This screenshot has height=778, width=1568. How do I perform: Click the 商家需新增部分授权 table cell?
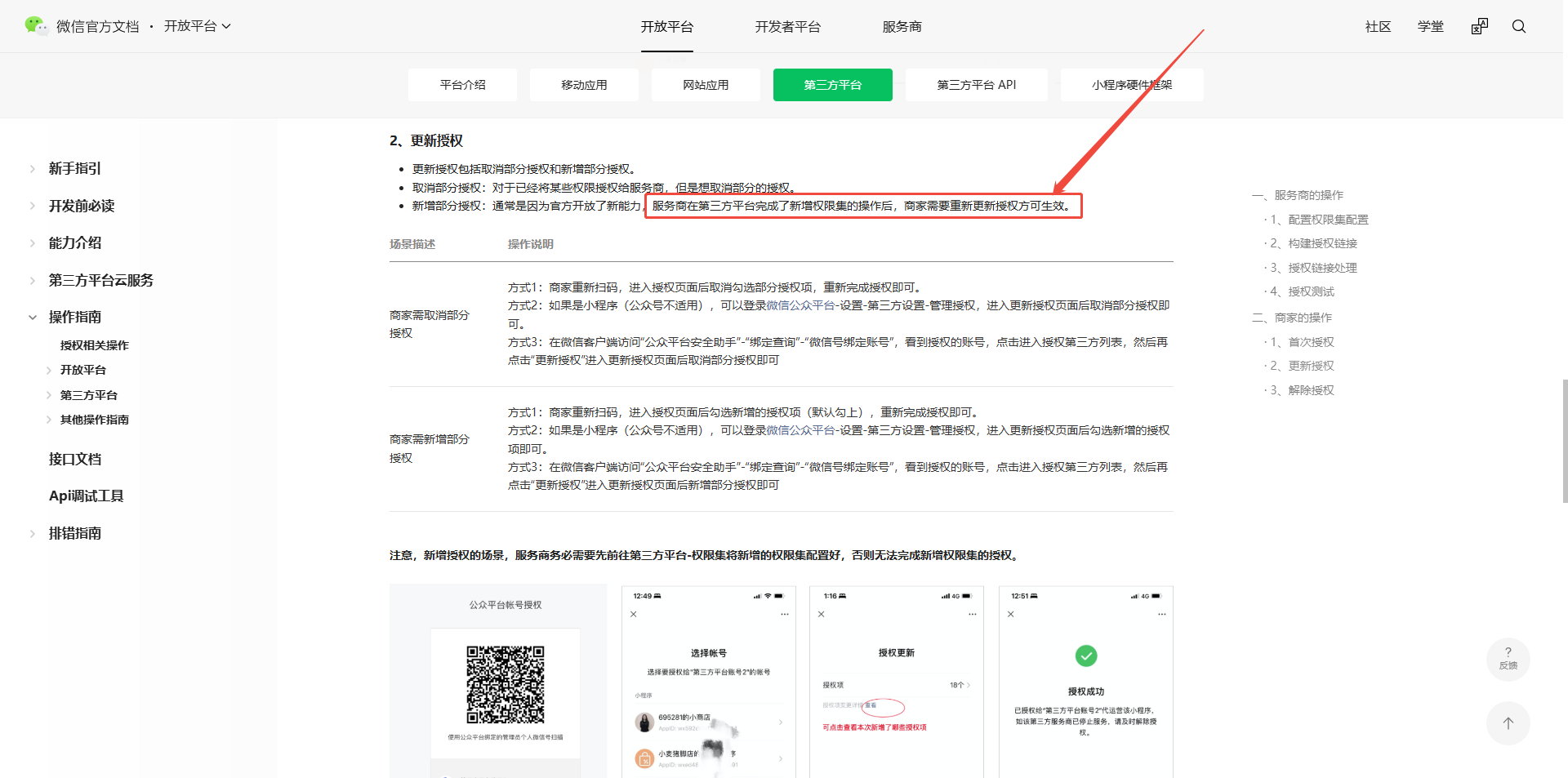click(430, 449)
